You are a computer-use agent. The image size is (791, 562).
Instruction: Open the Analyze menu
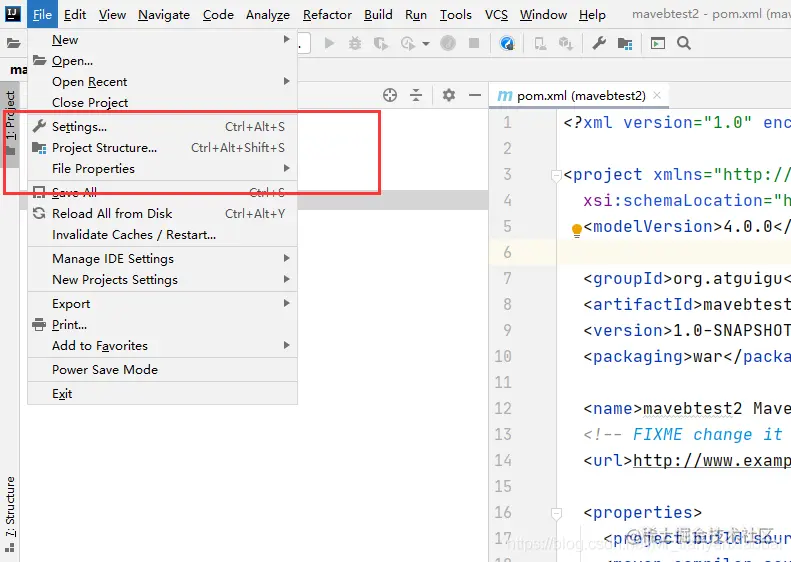tap(268, 15)
